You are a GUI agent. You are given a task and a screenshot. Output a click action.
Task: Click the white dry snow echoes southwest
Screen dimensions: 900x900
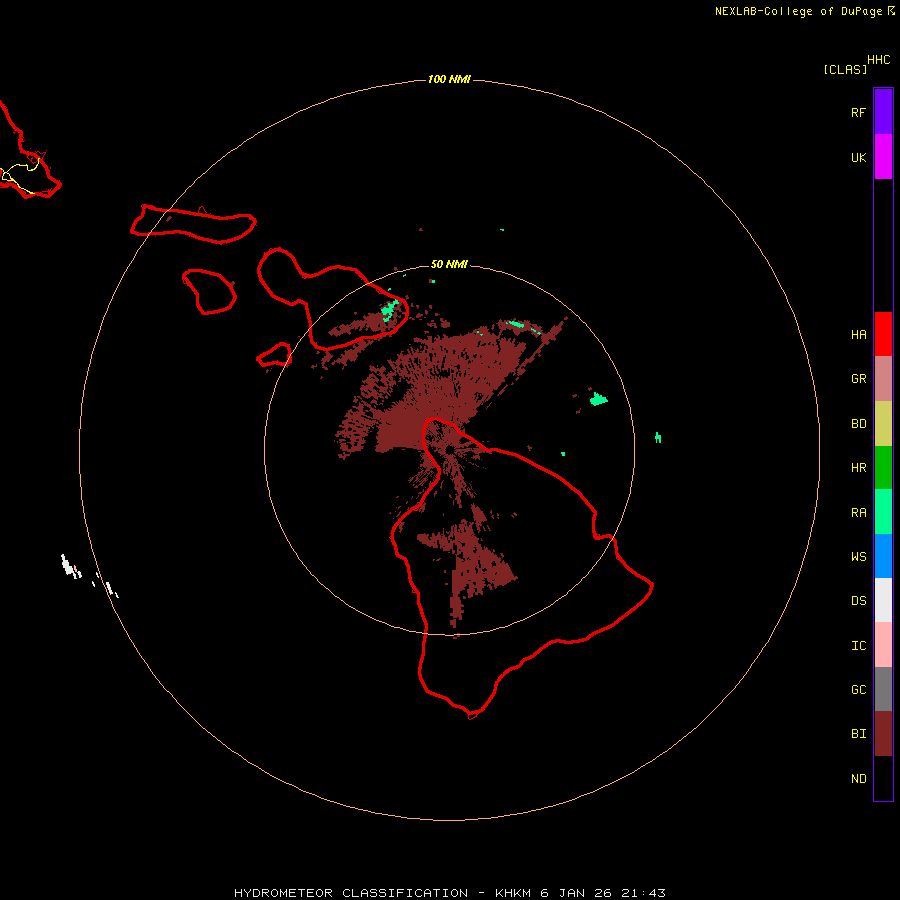pyautogui.click(x=89, y=576)
